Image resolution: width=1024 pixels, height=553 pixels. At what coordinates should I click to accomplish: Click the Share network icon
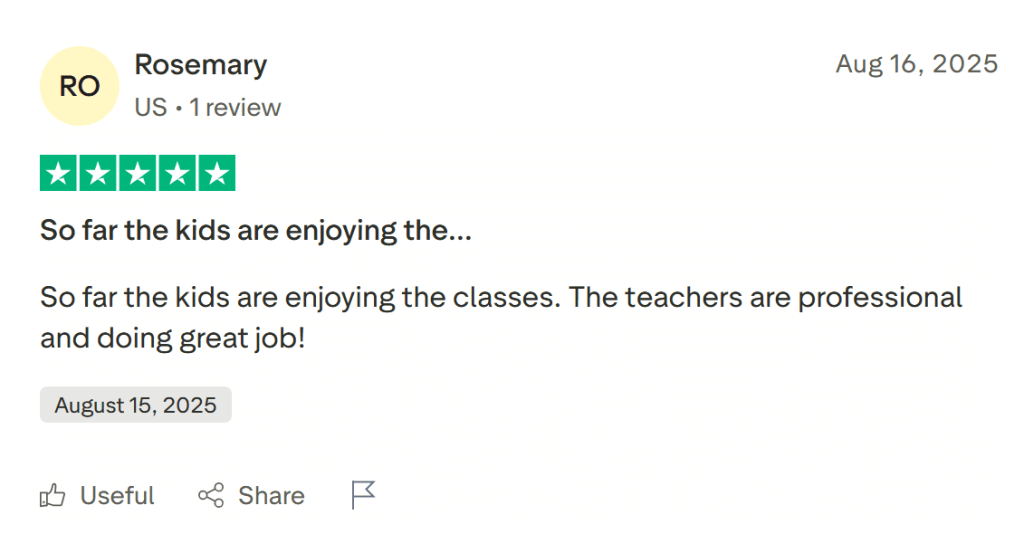tap(211, 495)
